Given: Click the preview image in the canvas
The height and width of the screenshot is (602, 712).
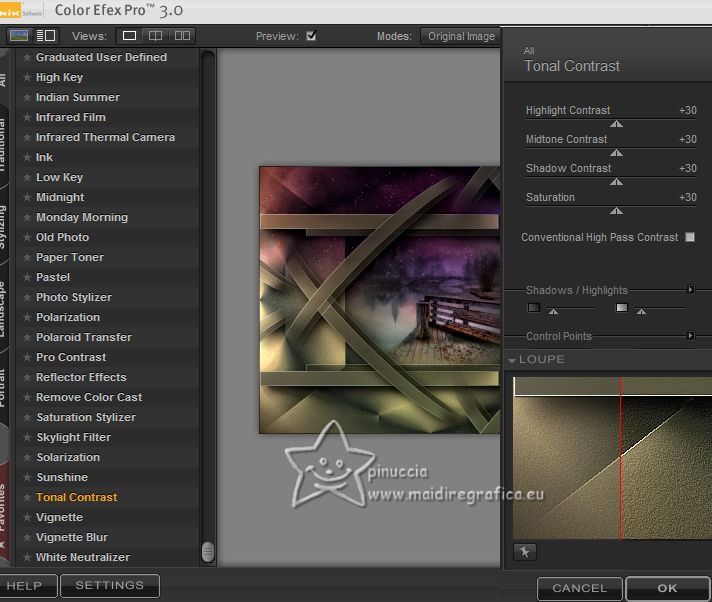Looking at the screenshot, I should coord(380,300).
